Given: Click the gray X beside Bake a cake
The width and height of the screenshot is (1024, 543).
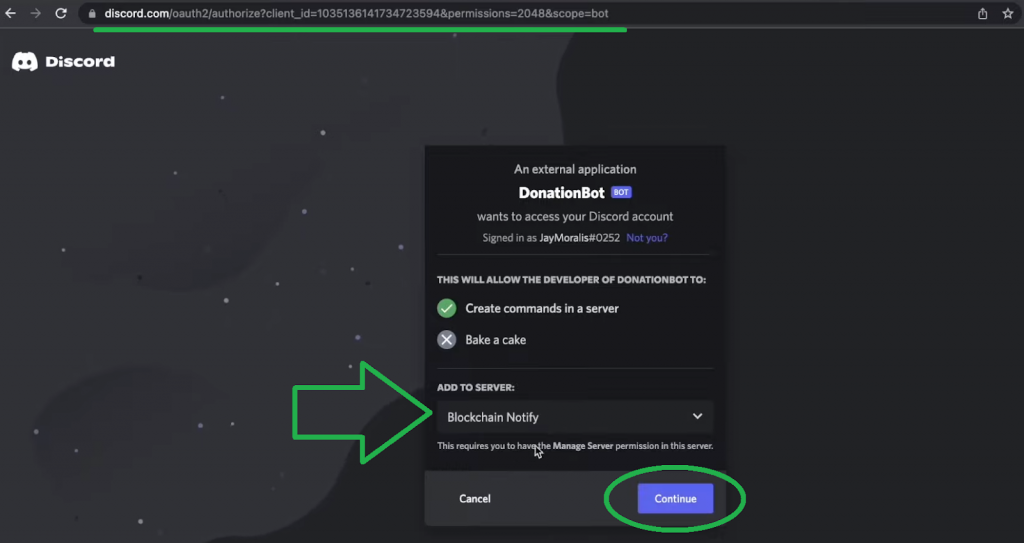Looking at the screenshot, I should coord(447,340).
